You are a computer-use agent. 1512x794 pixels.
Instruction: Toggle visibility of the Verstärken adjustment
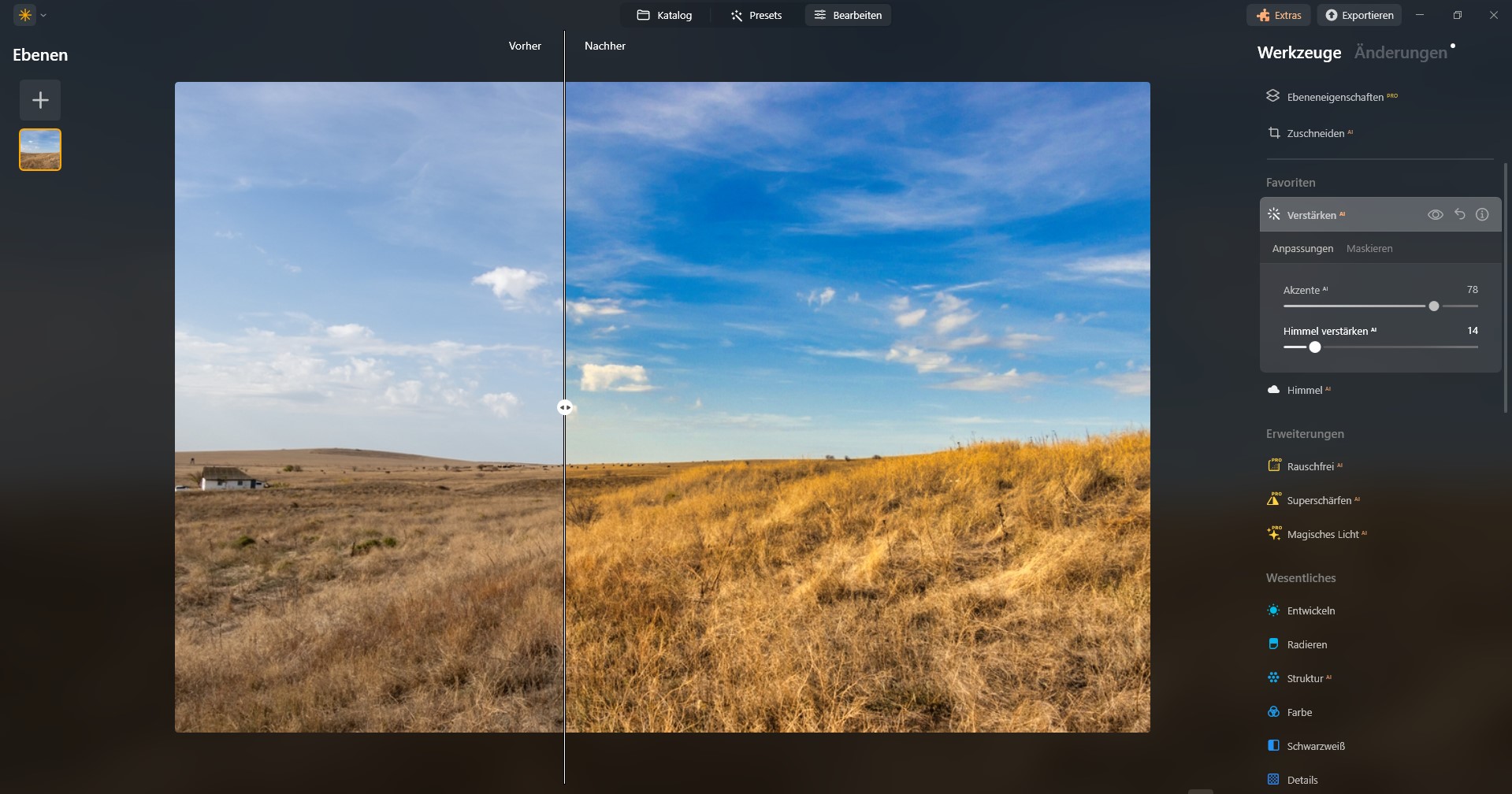click(1436, 213)
